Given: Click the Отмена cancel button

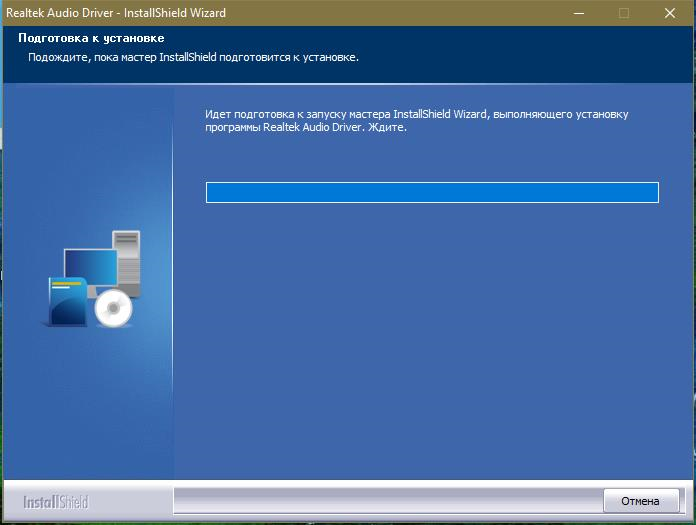Looking at the screenshot, I should click(640, 500).
